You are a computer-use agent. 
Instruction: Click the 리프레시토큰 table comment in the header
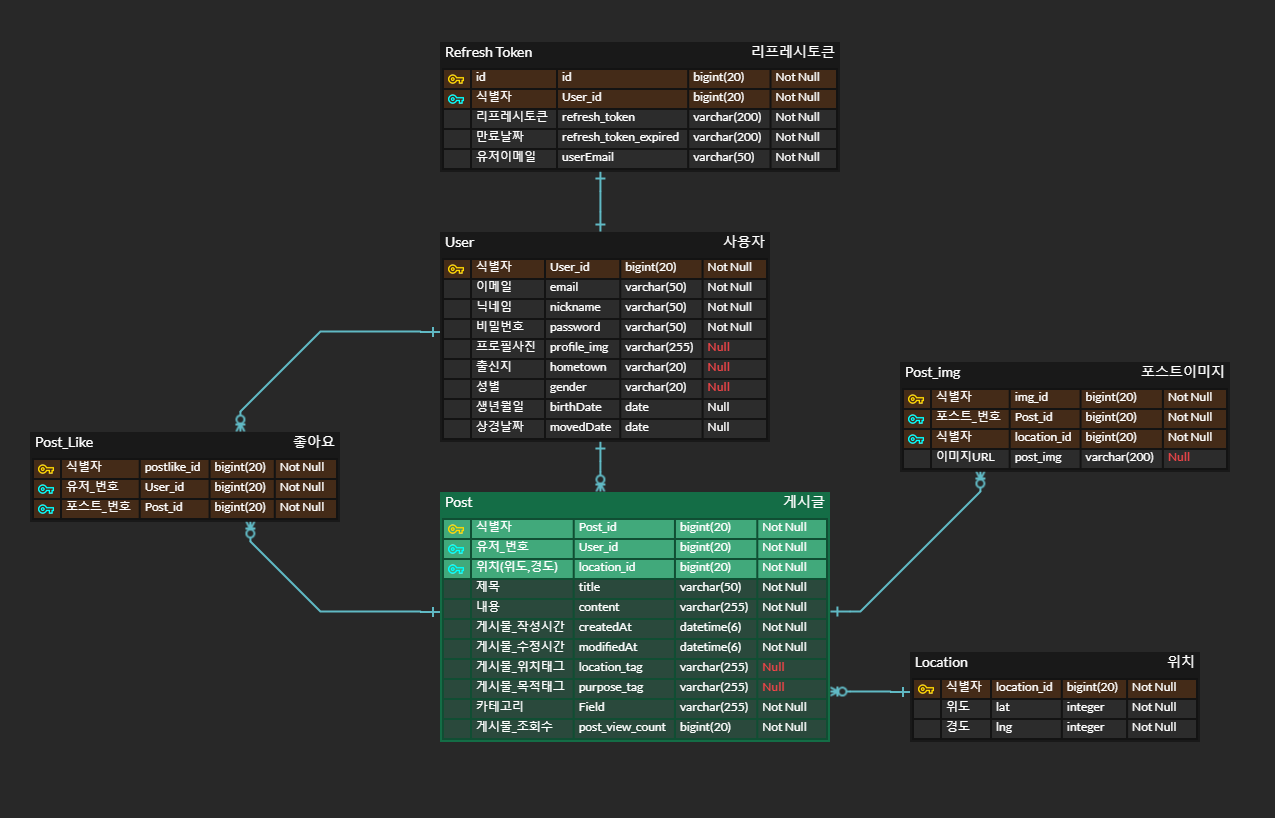[792, 52]
